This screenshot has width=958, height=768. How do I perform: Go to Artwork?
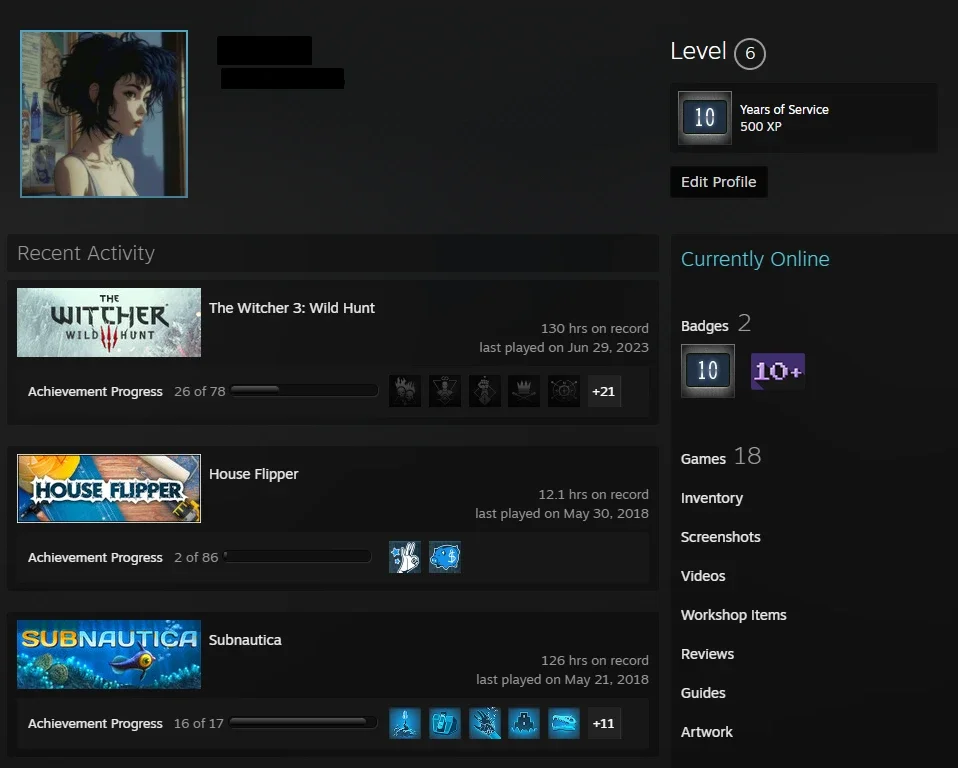click(x=706, y=732)
